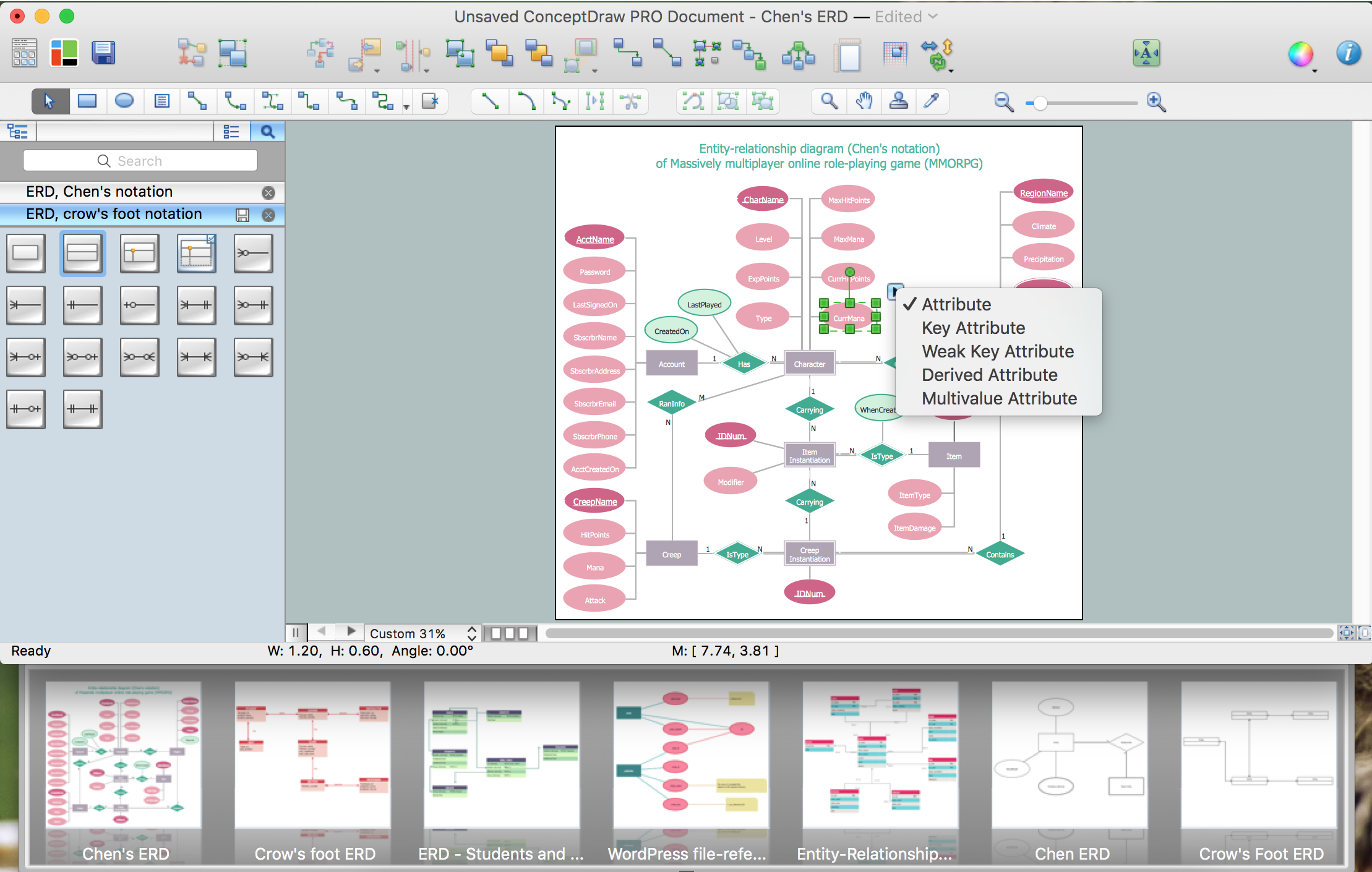
Task: Open the zoom level dropdown at 31%
Action: click(x=475, y=633)
